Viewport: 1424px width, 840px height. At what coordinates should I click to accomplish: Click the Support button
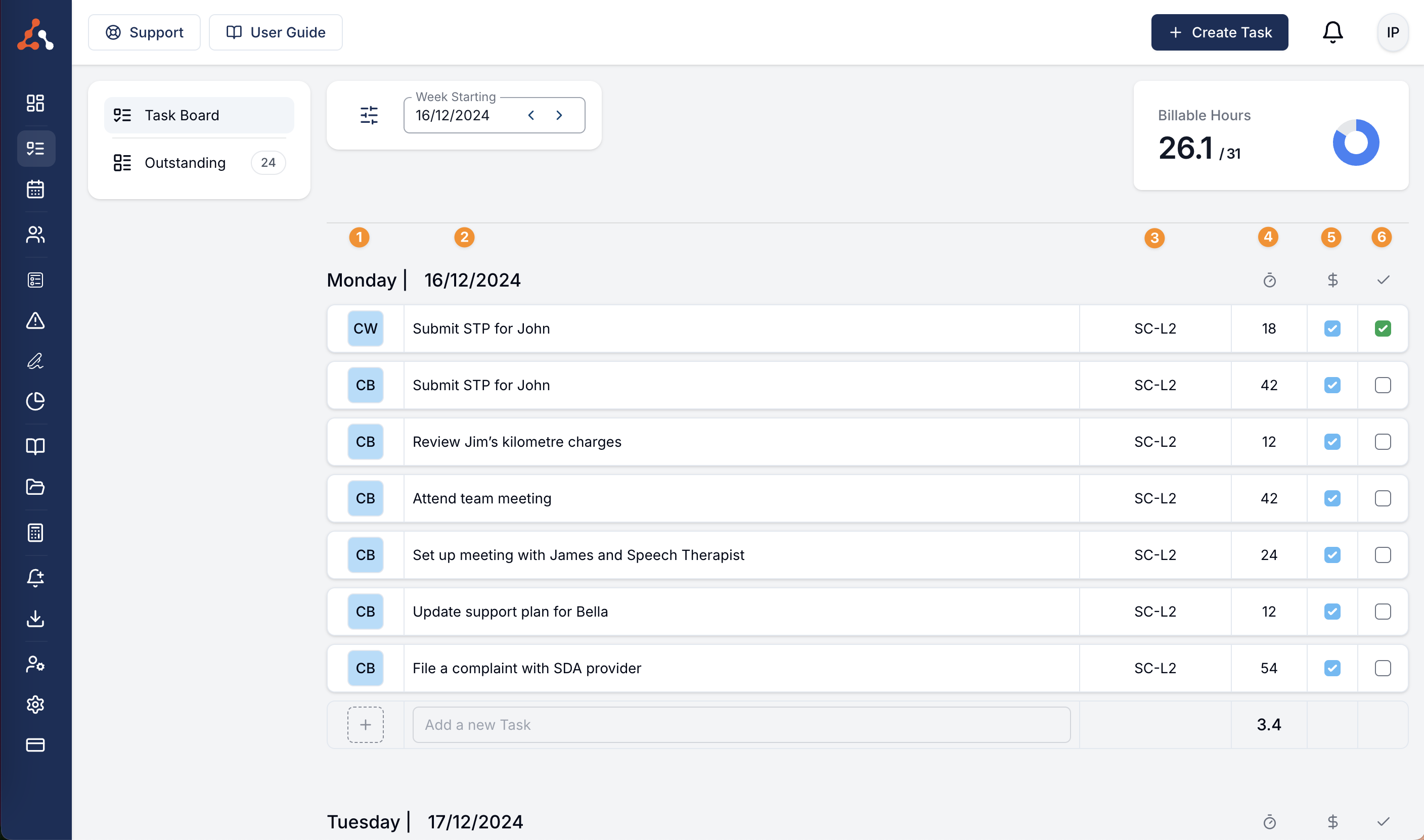point(145,32)
